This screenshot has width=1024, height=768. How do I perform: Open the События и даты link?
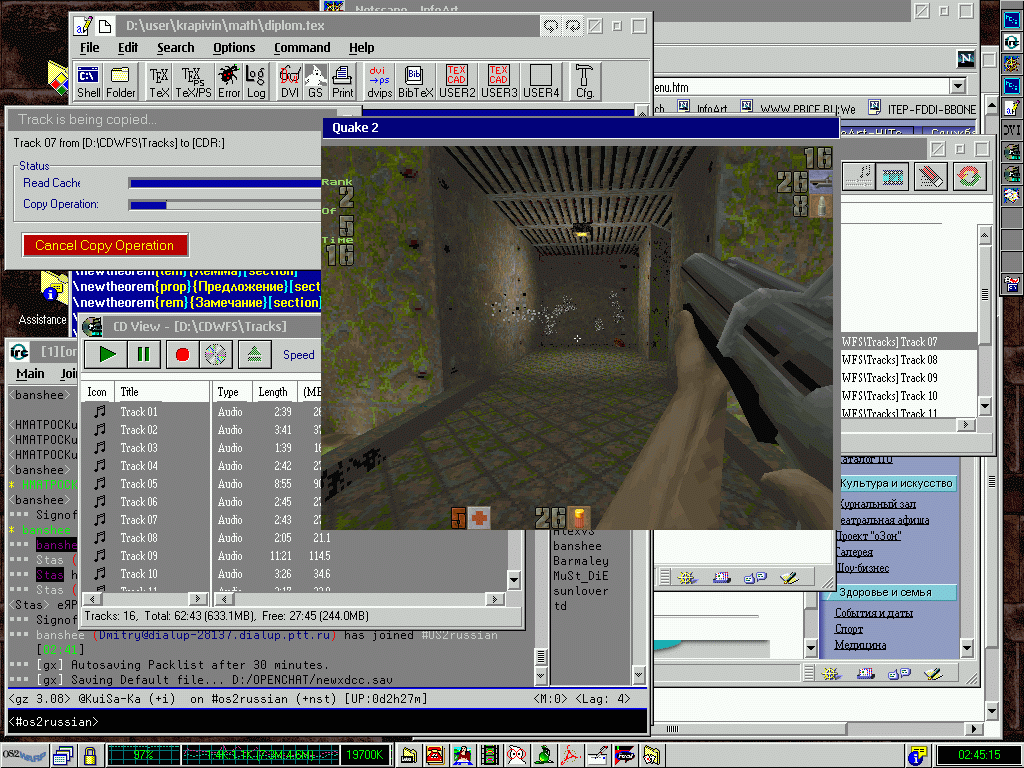873,613
